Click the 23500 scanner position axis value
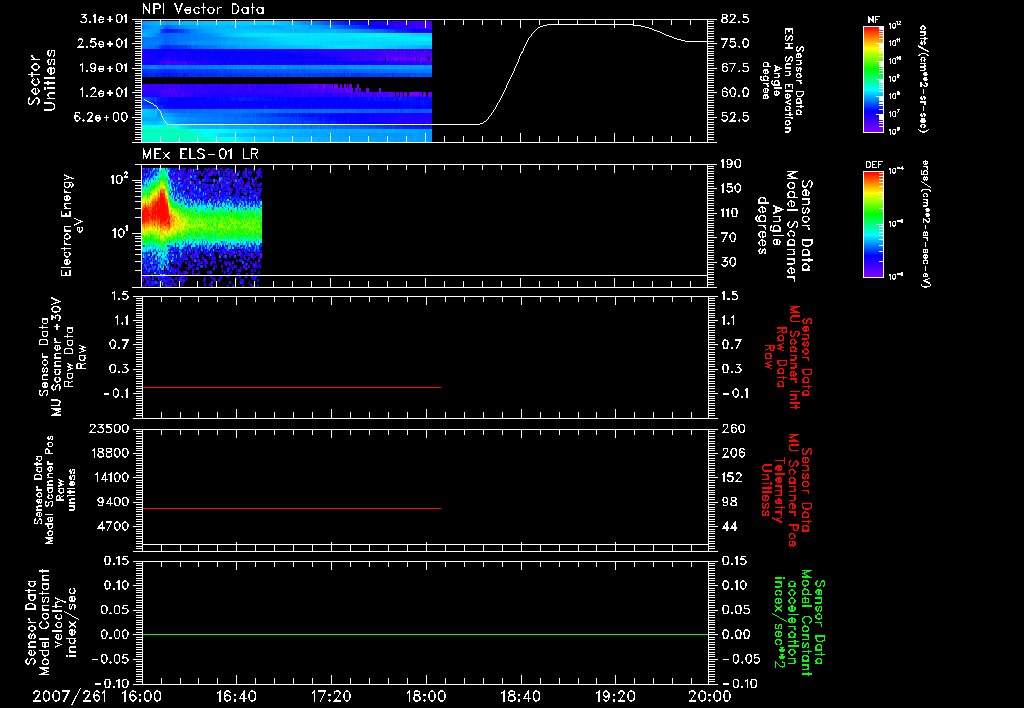 (110, 428)
